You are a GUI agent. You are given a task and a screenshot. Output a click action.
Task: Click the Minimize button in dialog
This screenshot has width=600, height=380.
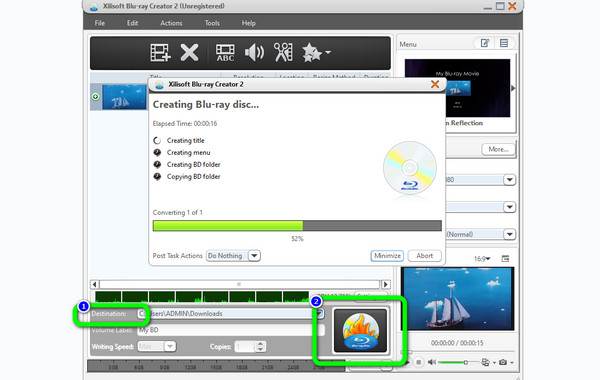click(x=387, y=256)
